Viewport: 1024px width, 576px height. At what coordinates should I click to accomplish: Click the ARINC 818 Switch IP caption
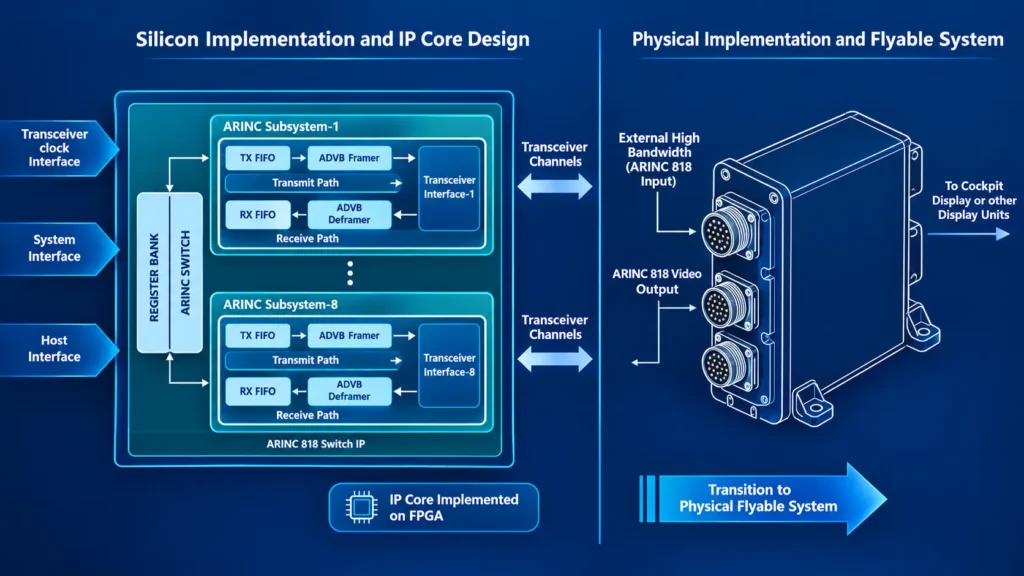[315, 444]
